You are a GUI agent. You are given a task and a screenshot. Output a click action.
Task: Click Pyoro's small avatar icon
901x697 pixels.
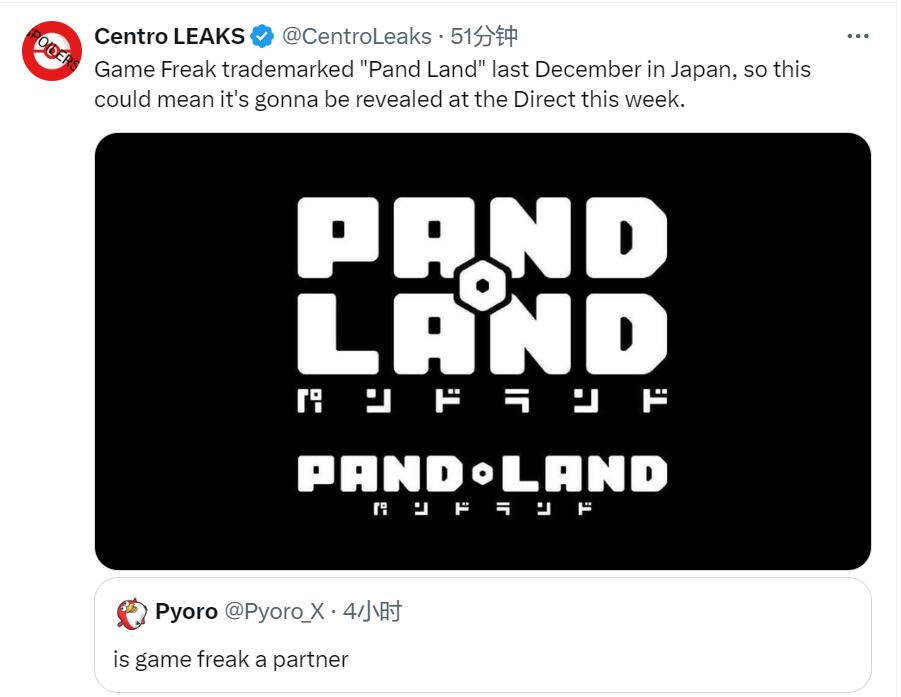coord(132,612)
